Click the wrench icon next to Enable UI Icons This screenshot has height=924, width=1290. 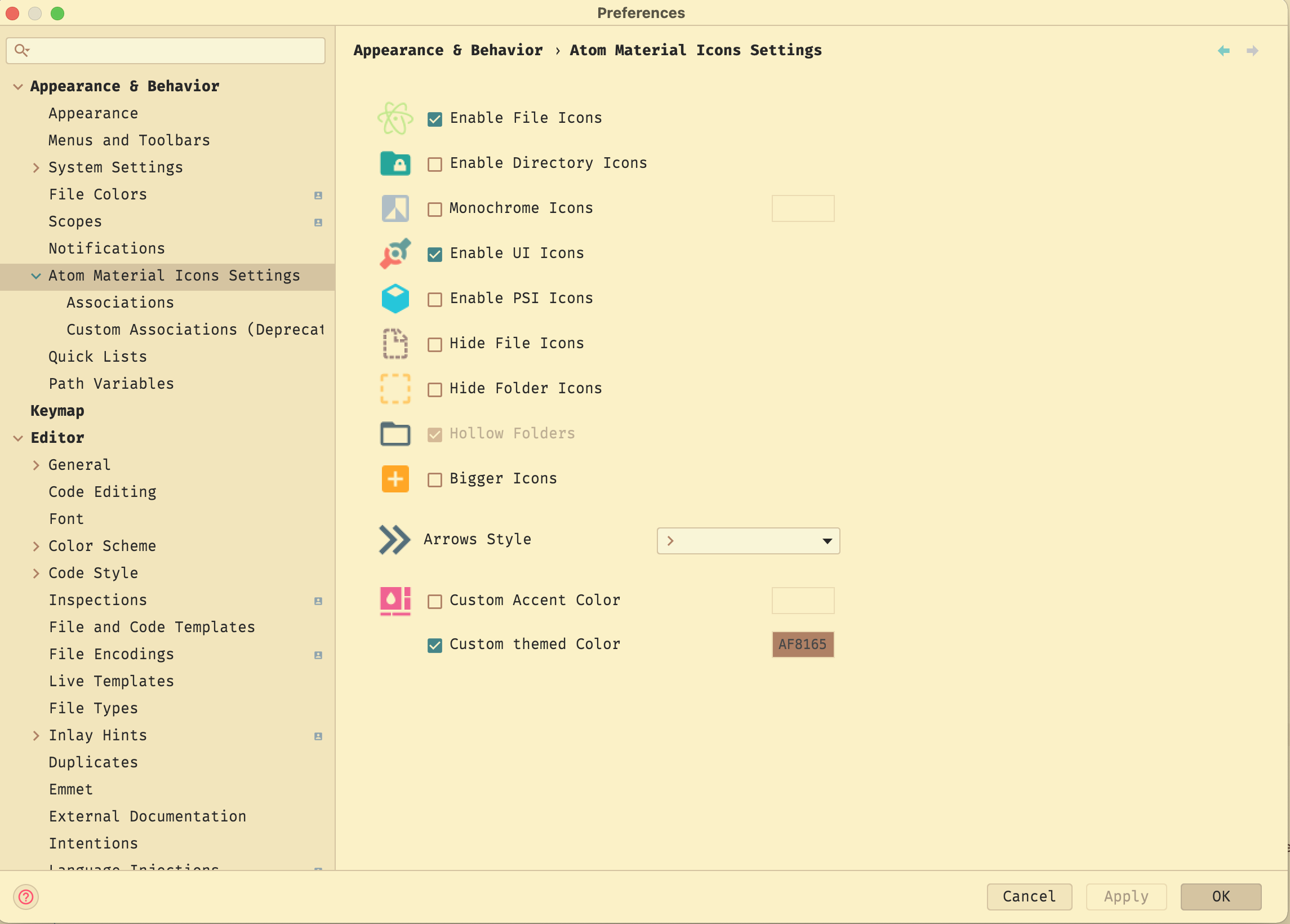tap(395, 253)
